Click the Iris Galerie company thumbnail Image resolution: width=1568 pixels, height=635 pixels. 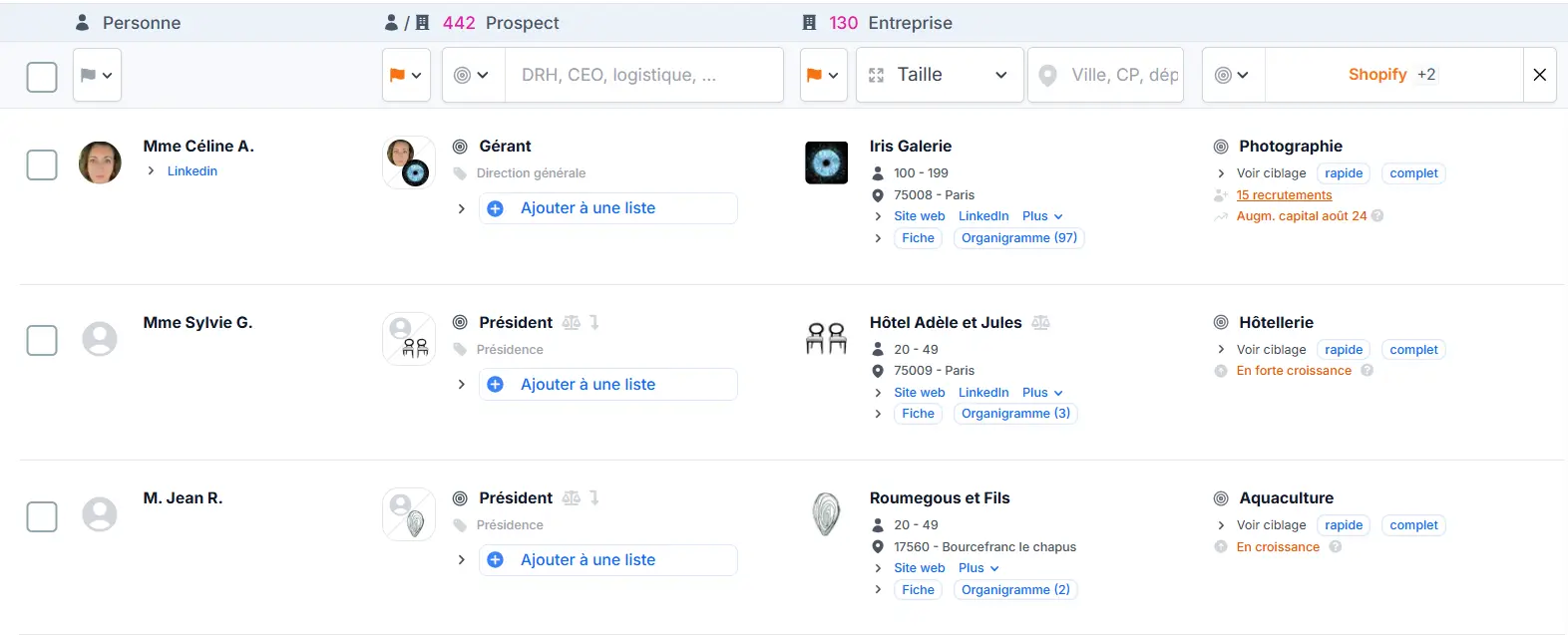826,161
